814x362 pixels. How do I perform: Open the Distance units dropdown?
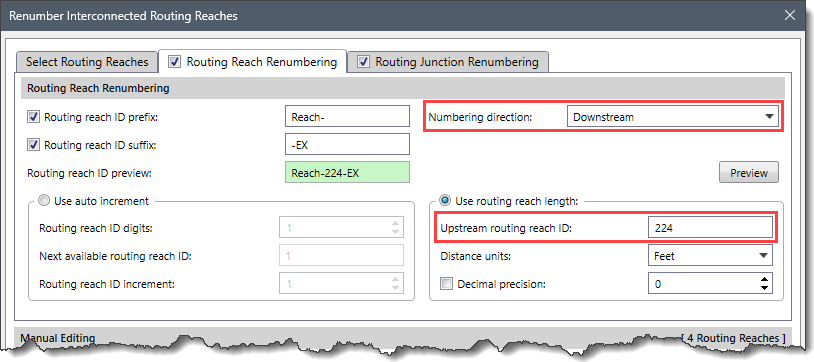(x=710, y=256)
